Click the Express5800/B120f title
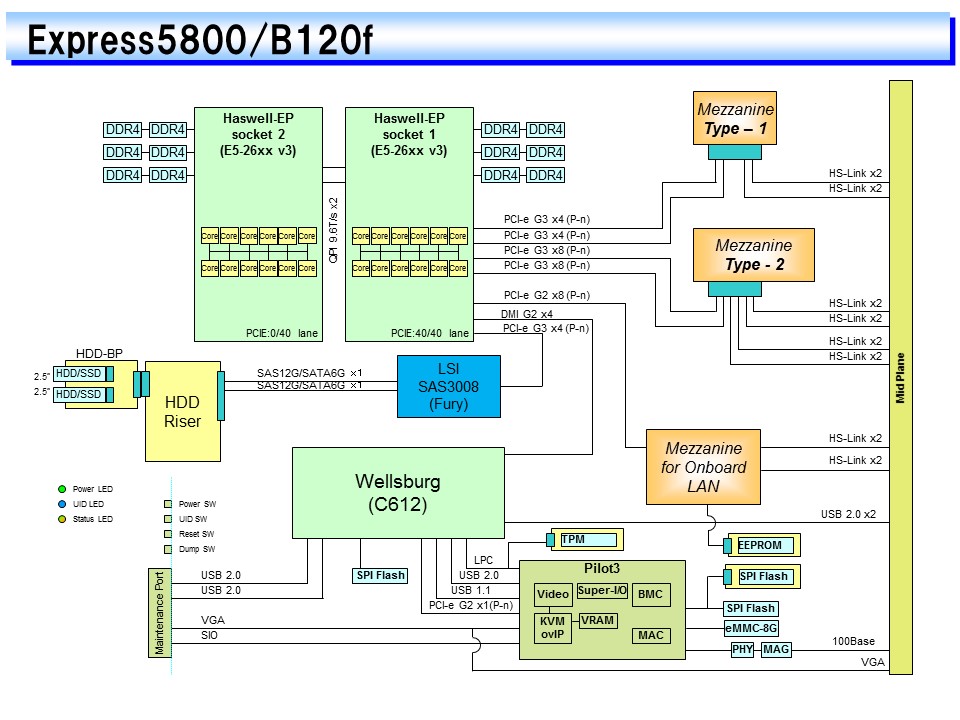 point(200,42)
